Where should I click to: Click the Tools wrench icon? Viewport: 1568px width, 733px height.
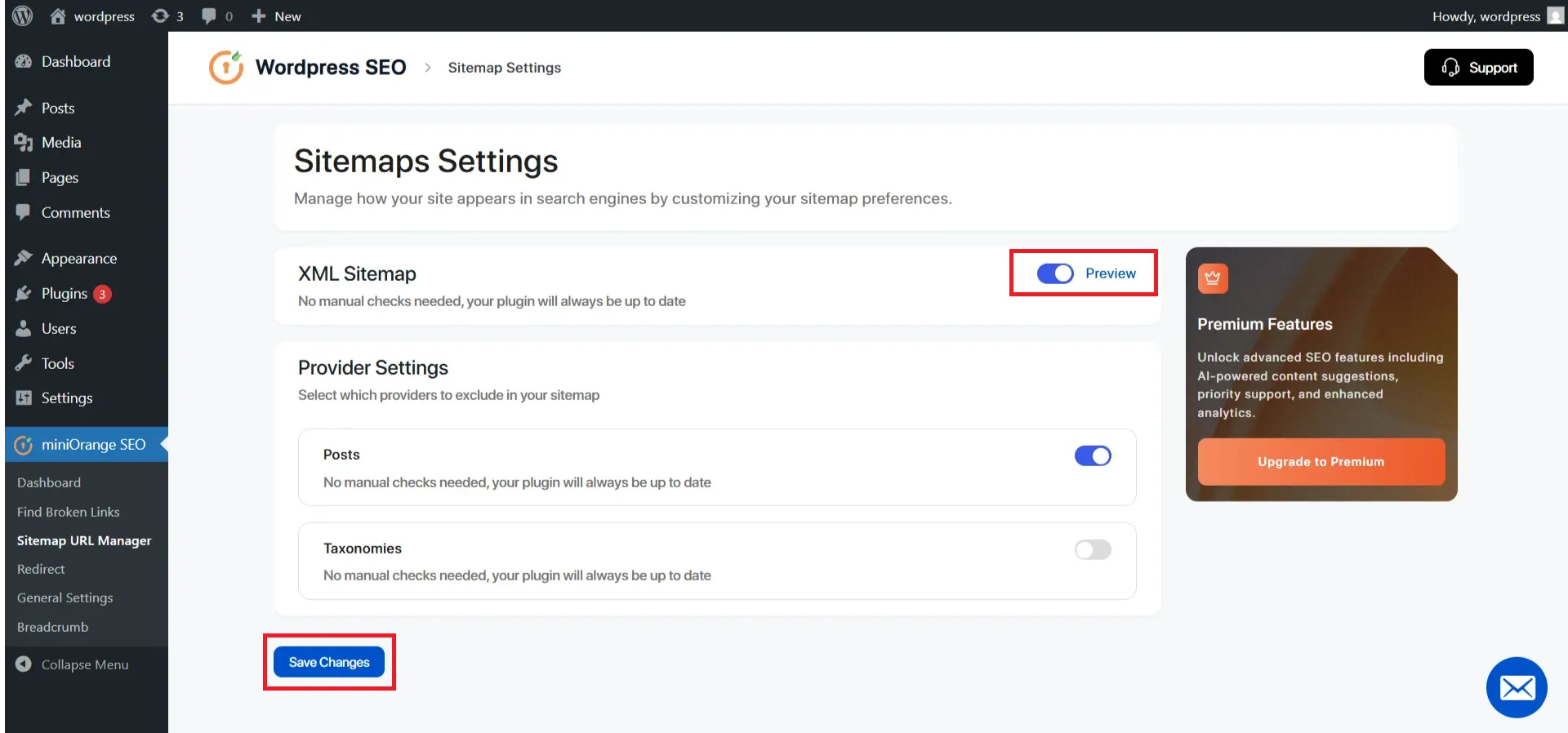click(x=24, y=363)
